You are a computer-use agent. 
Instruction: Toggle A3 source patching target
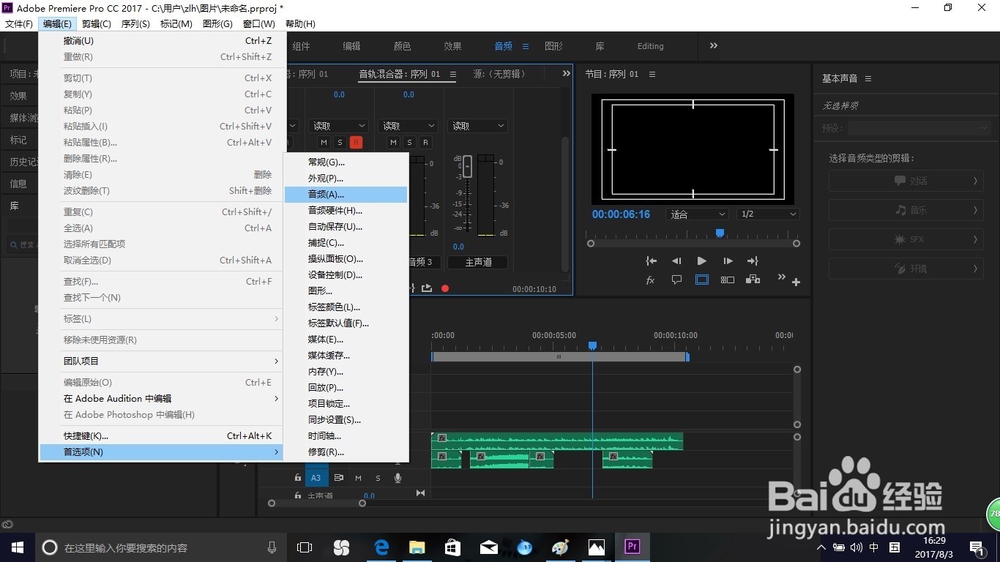(316, 477)
